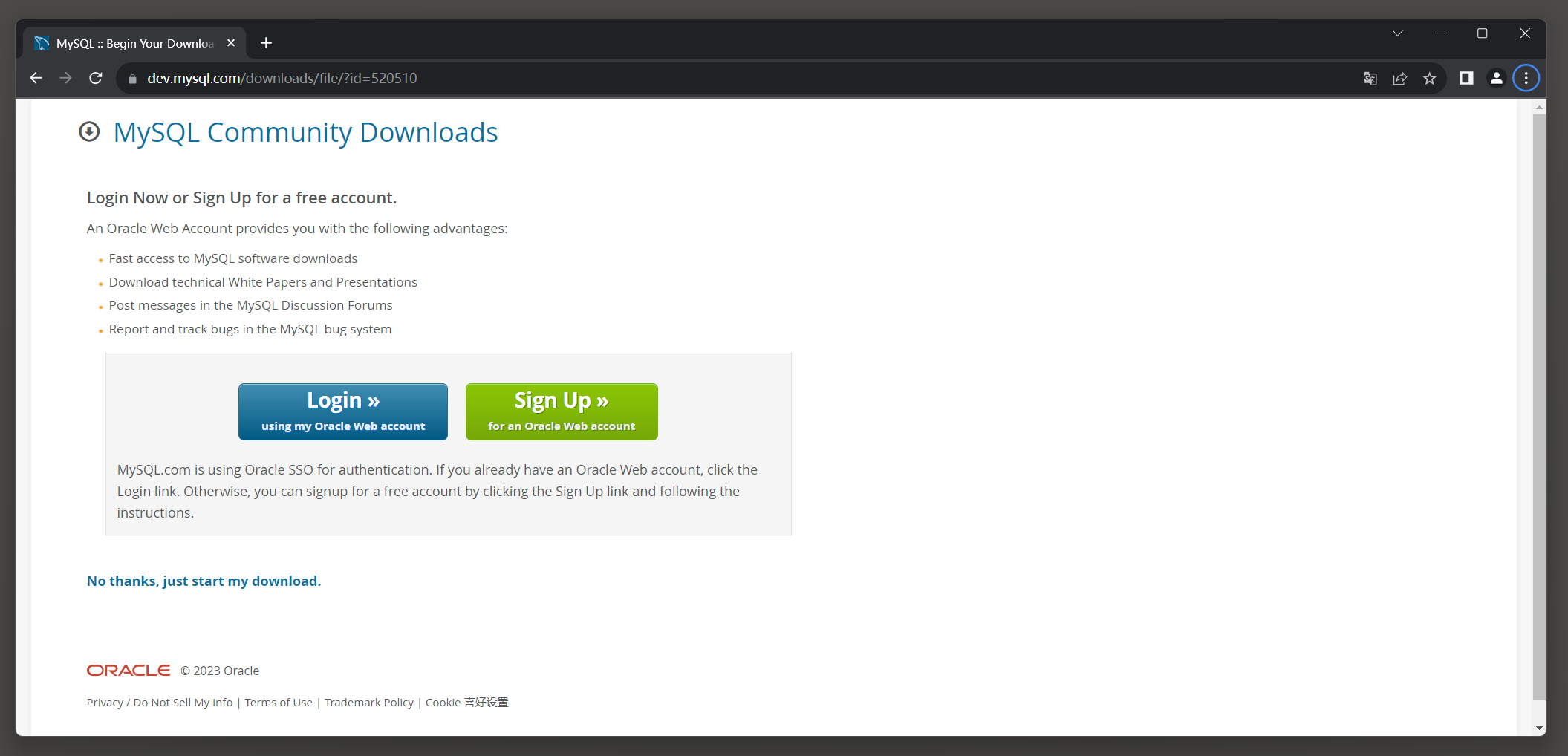
Task: Open MySQL Community Downloads heading link
Action: click(305, 132)
